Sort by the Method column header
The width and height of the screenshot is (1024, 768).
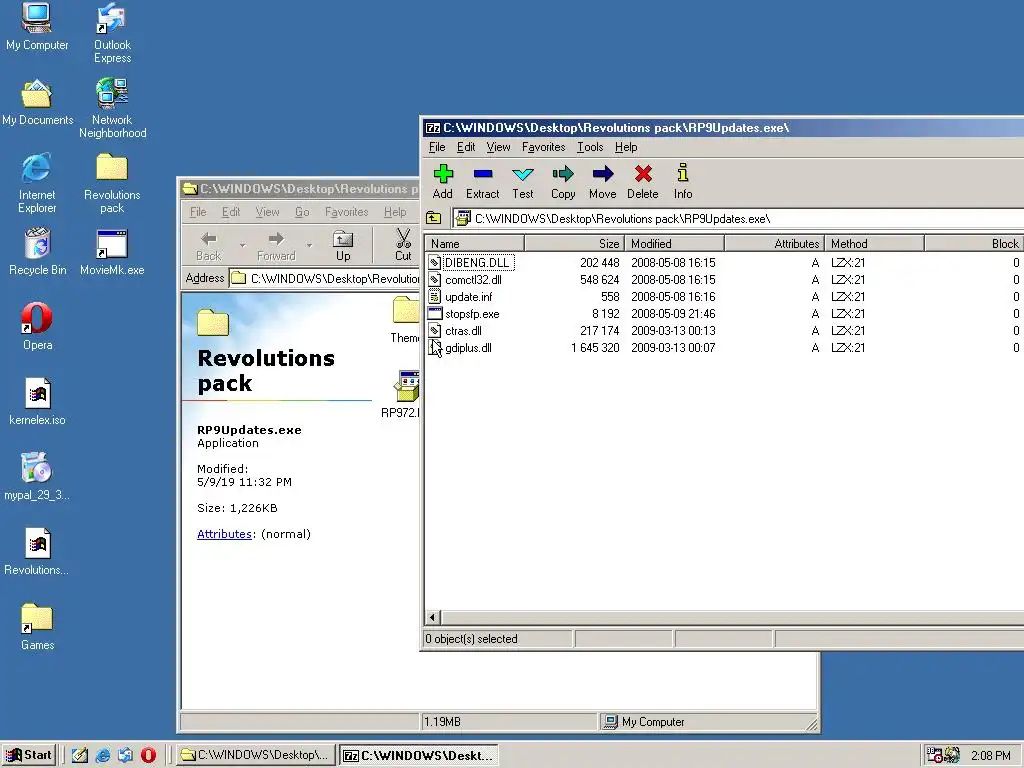(x=874, y=244)
